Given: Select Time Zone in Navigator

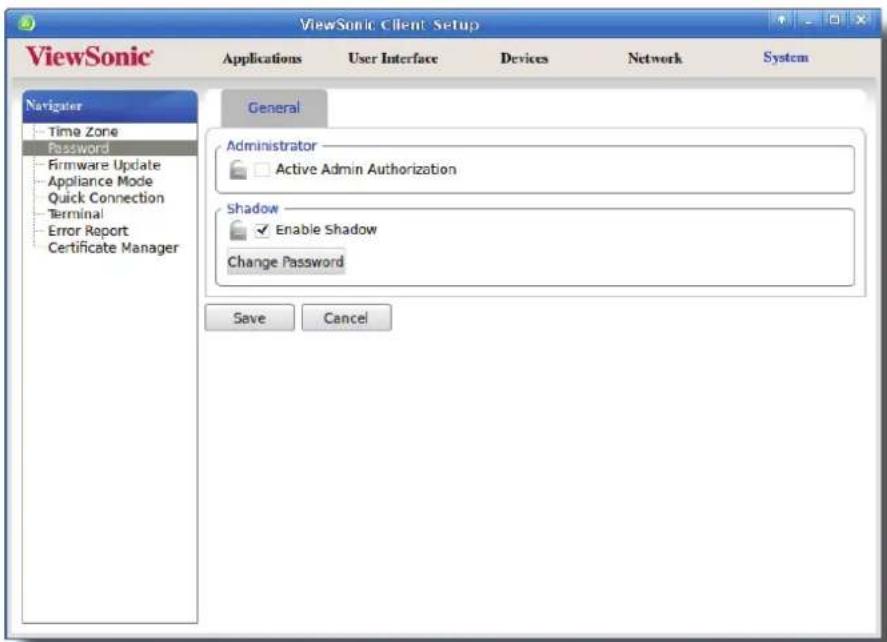Looking at the screenshot, I should pos(83,132).
